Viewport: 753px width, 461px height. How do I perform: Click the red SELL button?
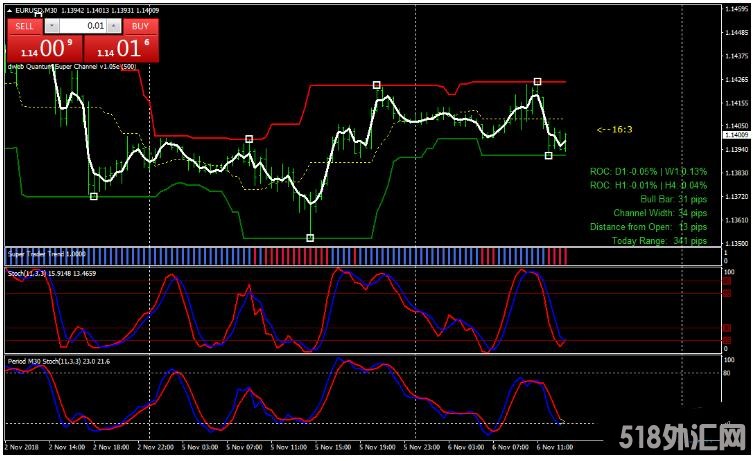click(x=24, y=26)
